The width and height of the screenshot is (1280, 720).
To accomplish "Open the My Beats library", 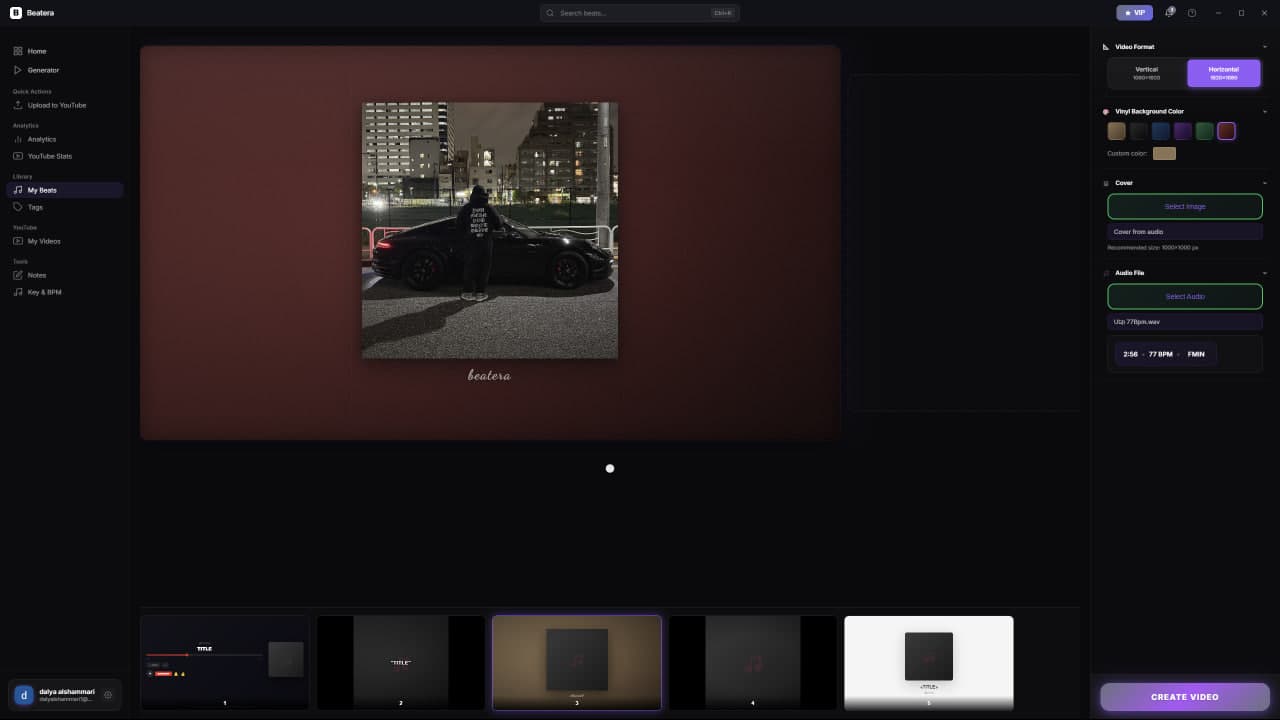I will [41, 190].
